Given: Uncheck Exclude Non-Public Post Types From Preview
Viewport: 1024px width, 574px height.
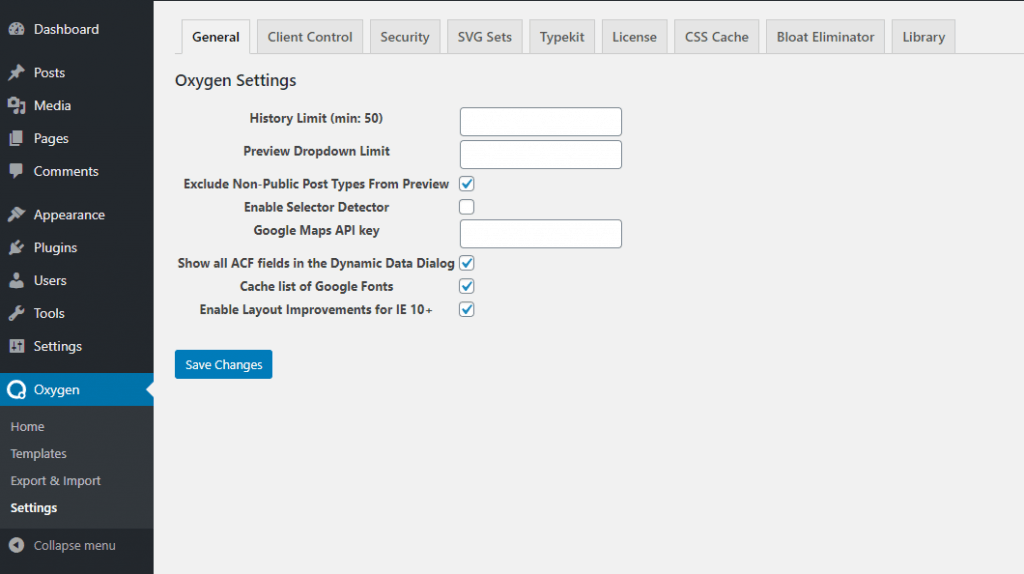Looking at the screenshot, I should tap(467, 184).
